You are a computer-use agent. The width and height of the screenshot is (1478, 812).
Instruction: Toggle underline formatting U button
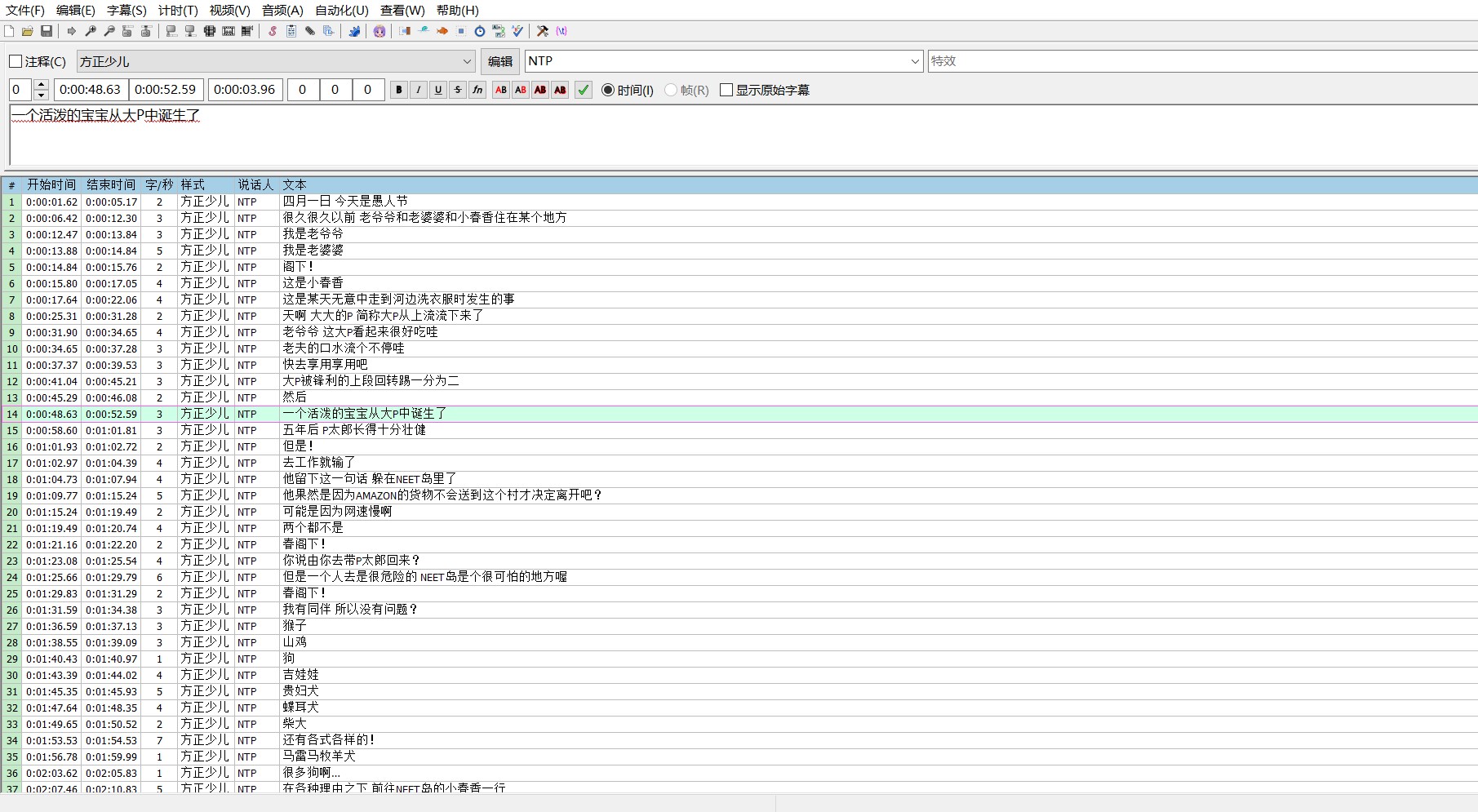438,90
